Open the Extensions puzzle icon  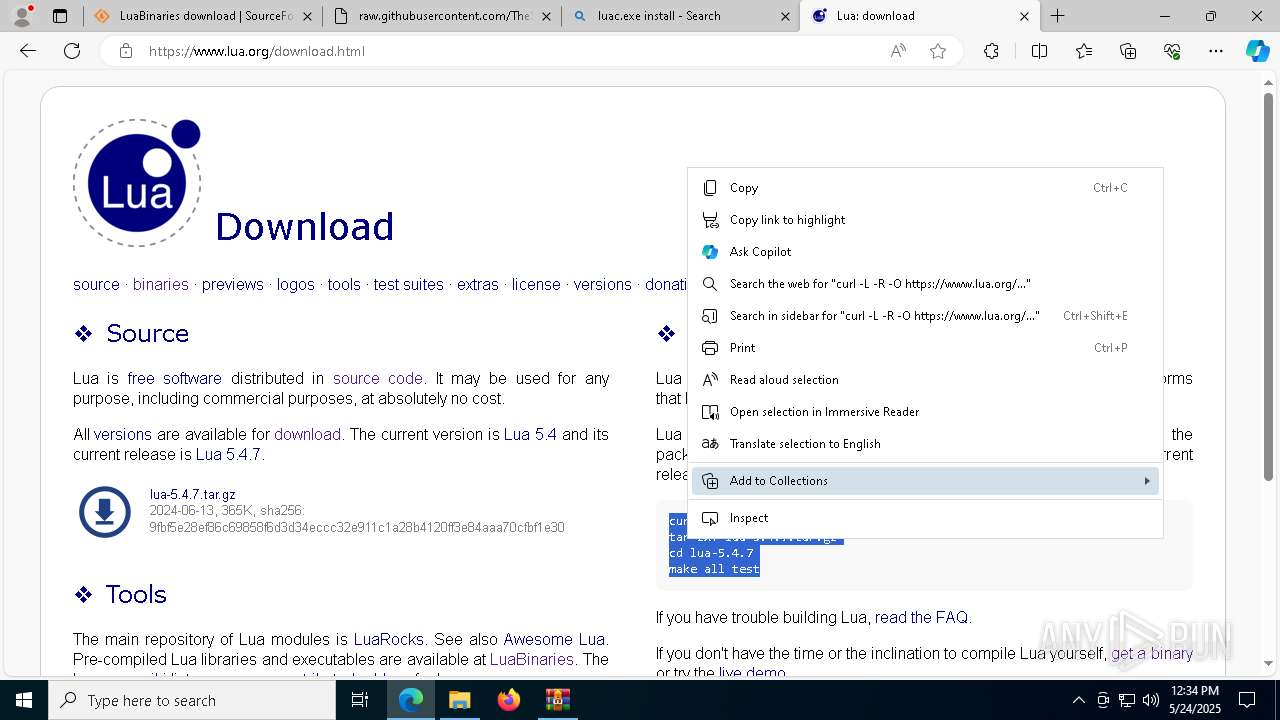[991, 51]
